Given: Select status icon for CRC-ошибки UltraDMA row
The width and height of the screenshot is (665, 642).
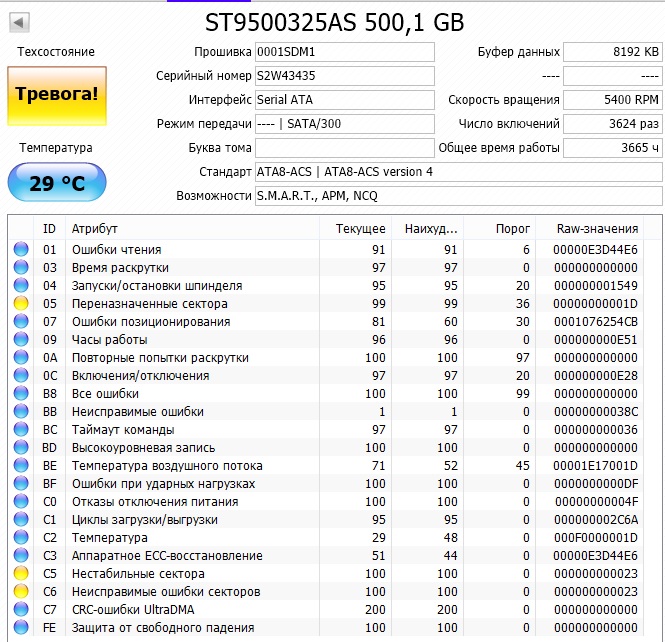Looking at the screenshot, I should 21,609.
